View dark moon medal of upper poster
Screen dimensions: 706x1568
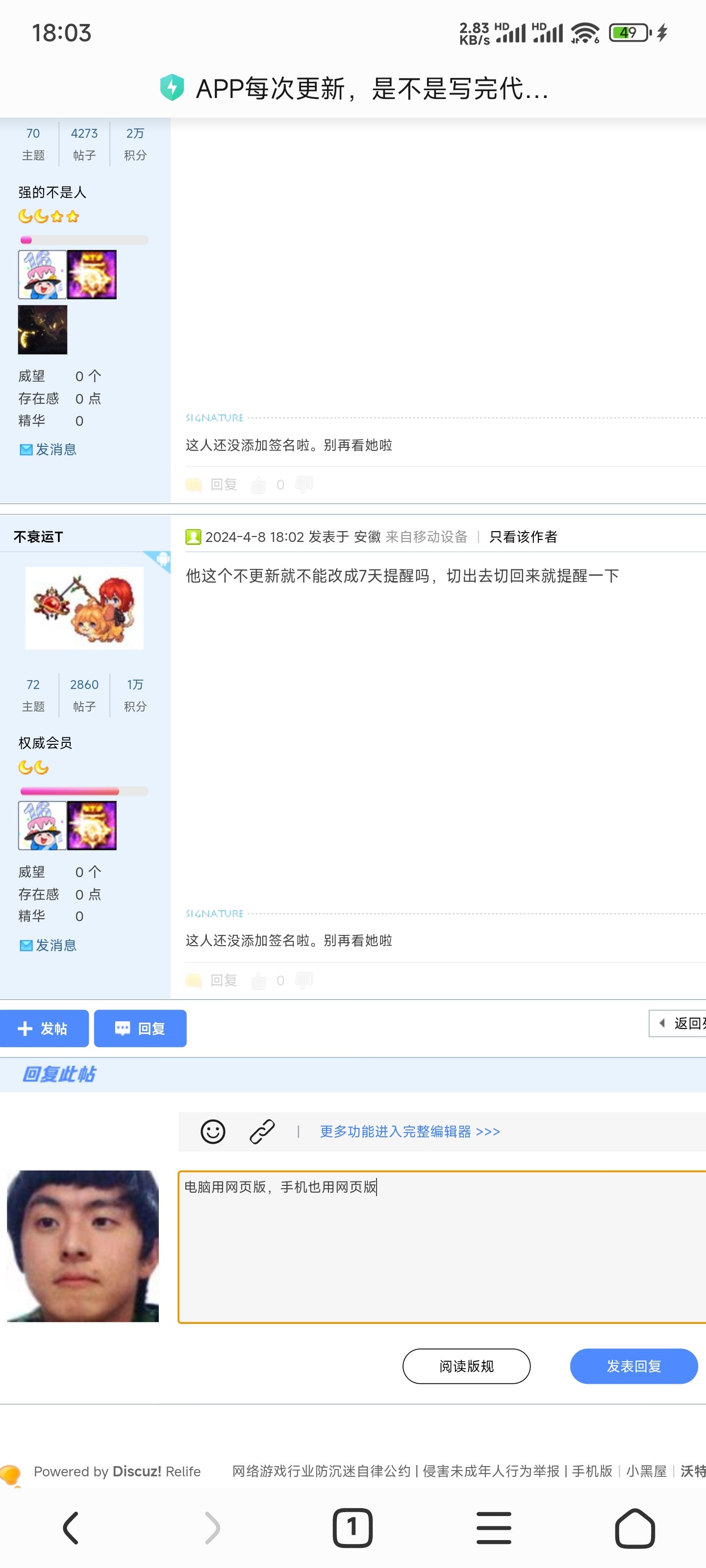click(x=43, y=330)
